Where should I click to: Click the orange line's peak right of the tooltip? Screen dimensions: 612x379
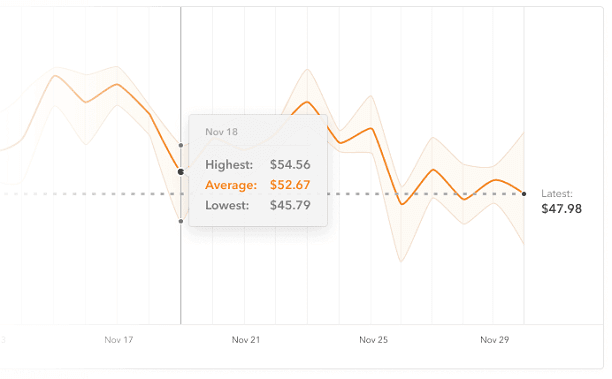pyautogui.click(x=308, y=102)
